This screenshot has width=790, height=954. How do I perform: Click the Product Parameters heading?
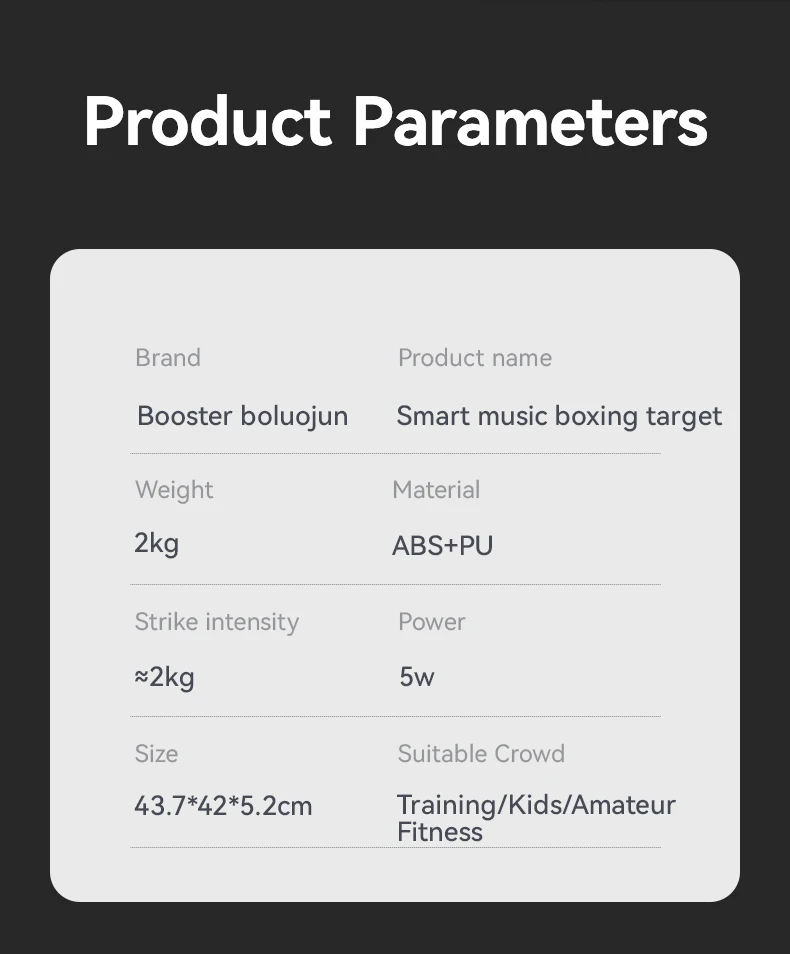pos(395,122)
